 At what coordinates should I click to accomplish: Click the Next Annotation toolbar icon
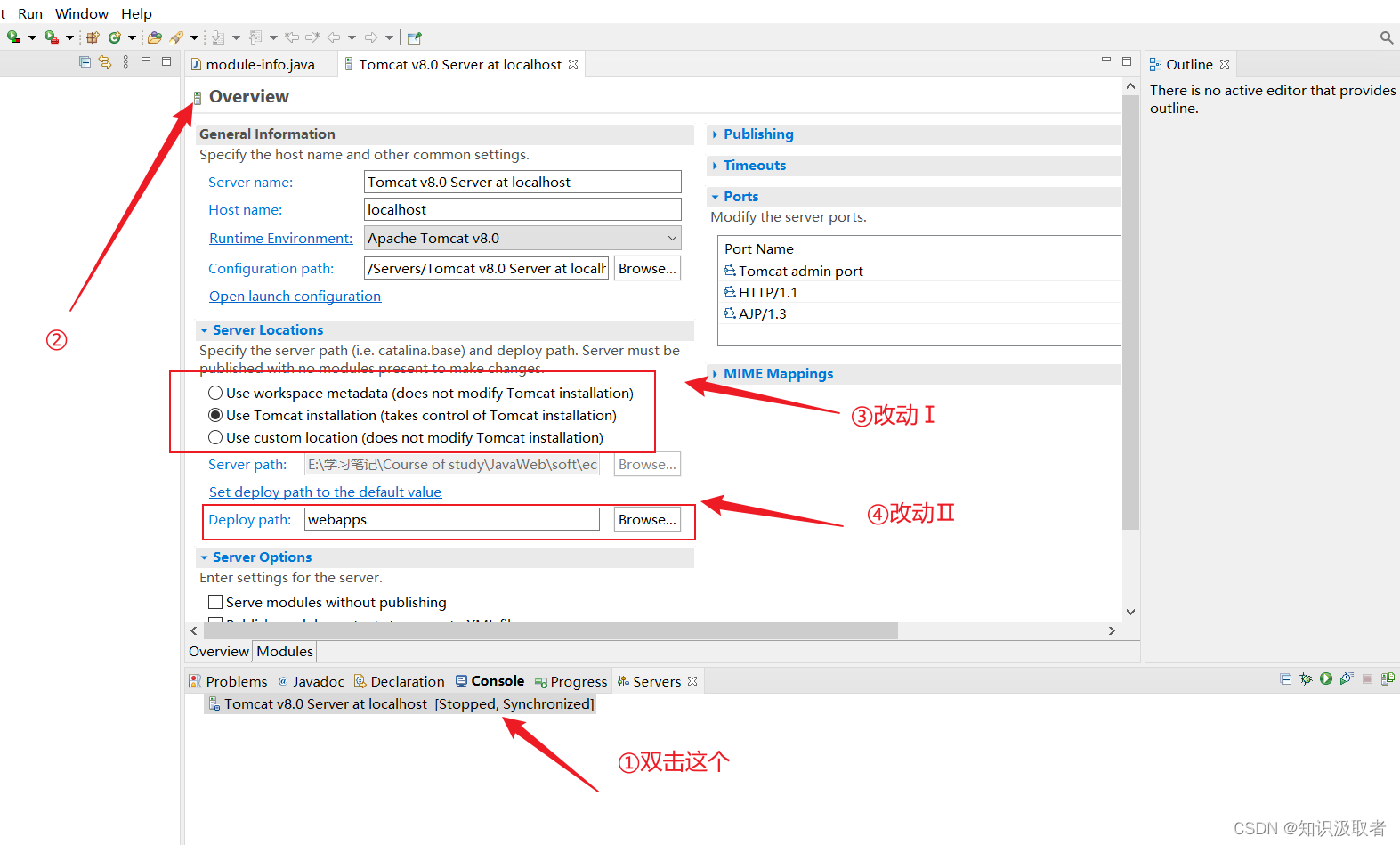[218, 37]
